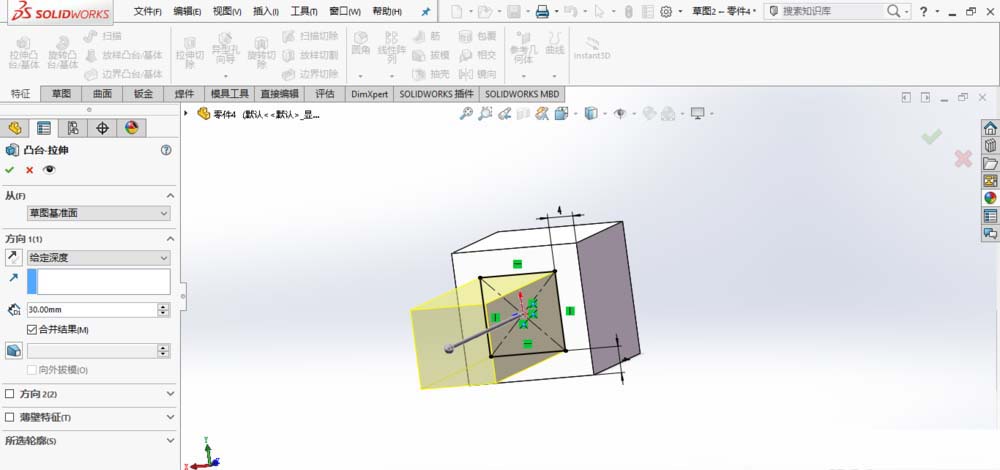Click the Edit Appearance icon
Image resolution: width=1000 pixels, height=470 pixels.
tap(649, 114)
